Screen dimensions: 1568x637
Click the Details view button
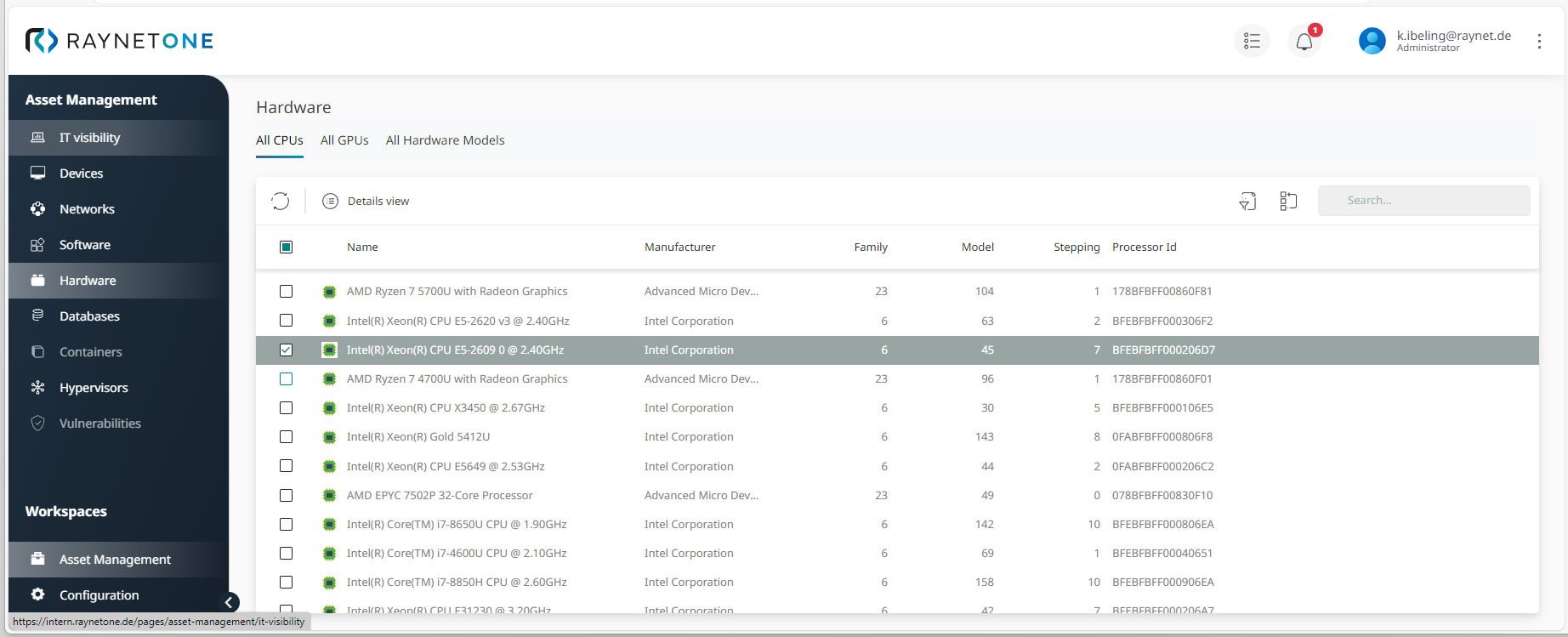[x=366, y=201]
